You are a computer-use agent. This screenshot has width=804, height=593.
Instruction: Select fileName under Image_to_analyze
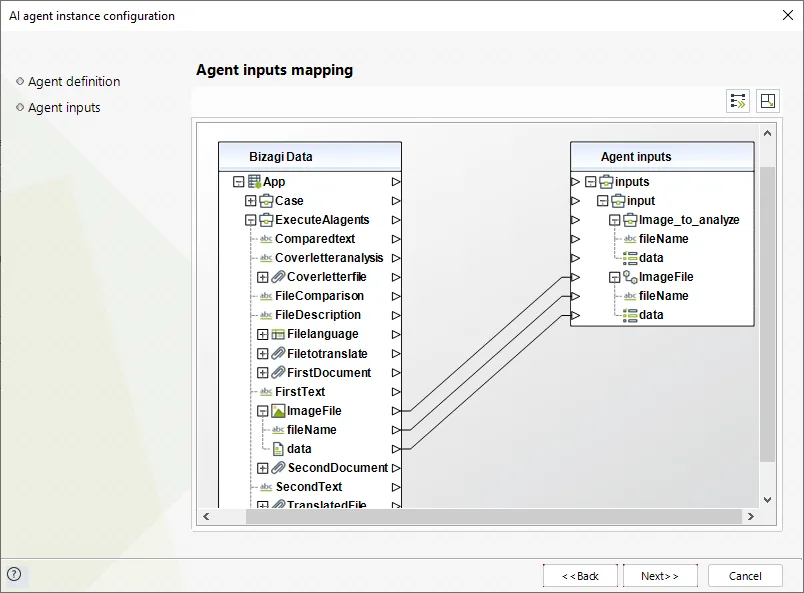click(x=664, y=239)
